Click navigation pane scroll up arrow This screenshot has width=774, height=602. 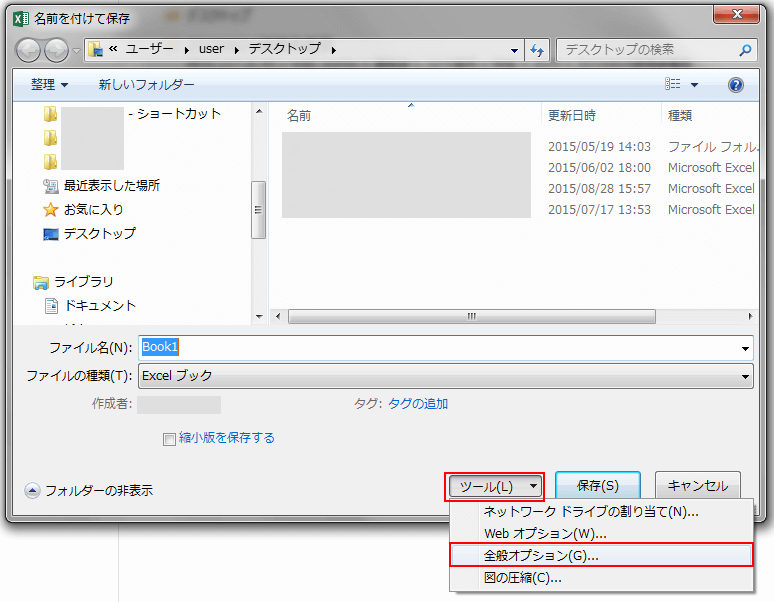[259, 112]
